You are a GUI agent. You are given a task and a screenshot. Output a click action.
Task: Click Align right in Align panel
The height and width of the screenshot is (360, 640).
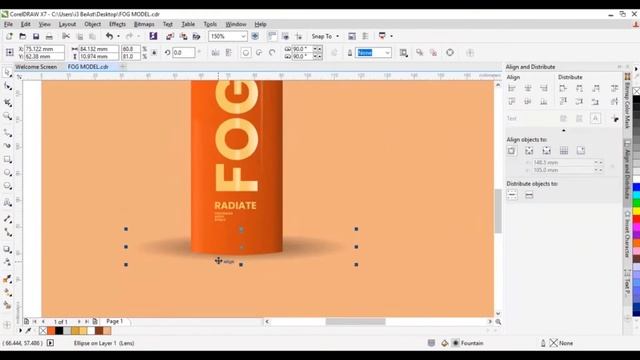coord(544,88)
